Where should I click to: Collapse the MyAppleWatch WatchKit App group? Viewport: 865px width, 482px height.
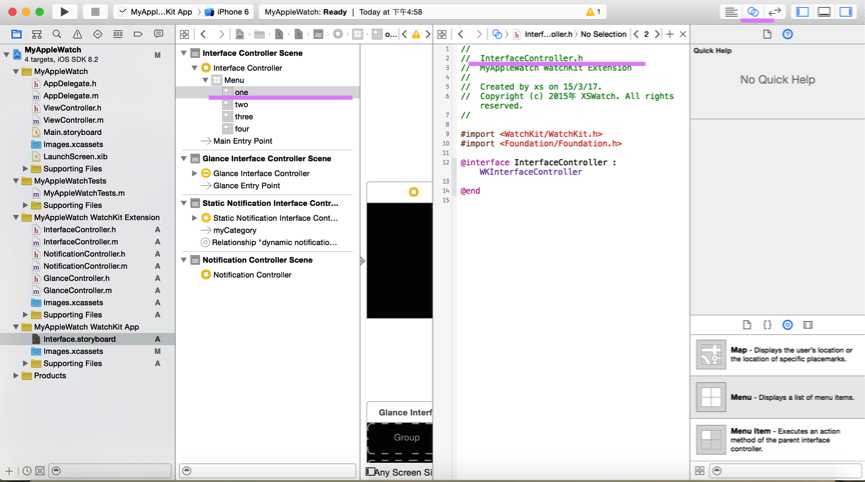(x=16, y=327)
